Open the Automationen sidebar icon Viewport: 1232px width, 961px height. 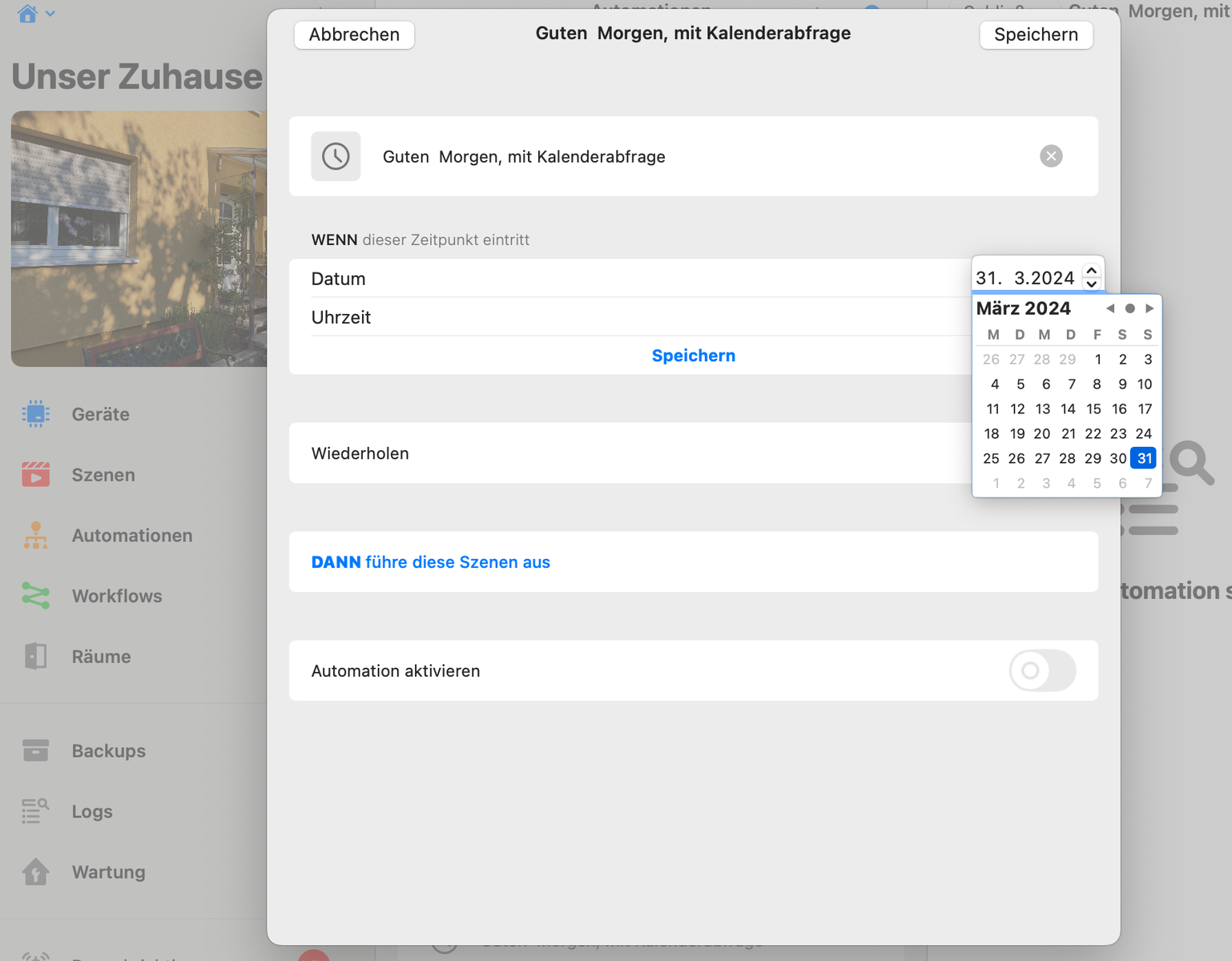click(x=36, y=536)
